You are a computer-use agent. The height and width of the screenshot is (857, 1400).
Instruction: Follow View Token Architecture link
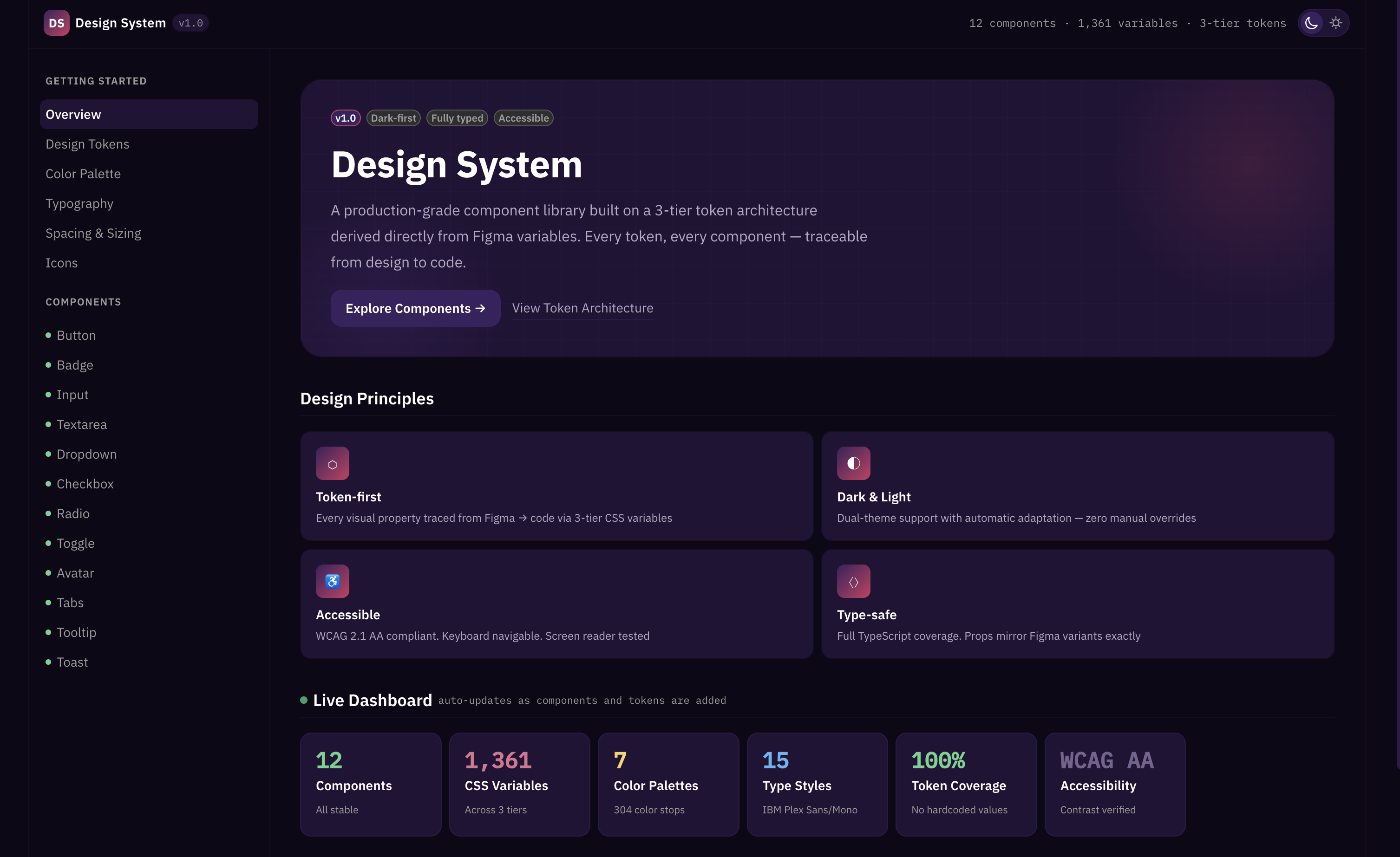[582, 308]
